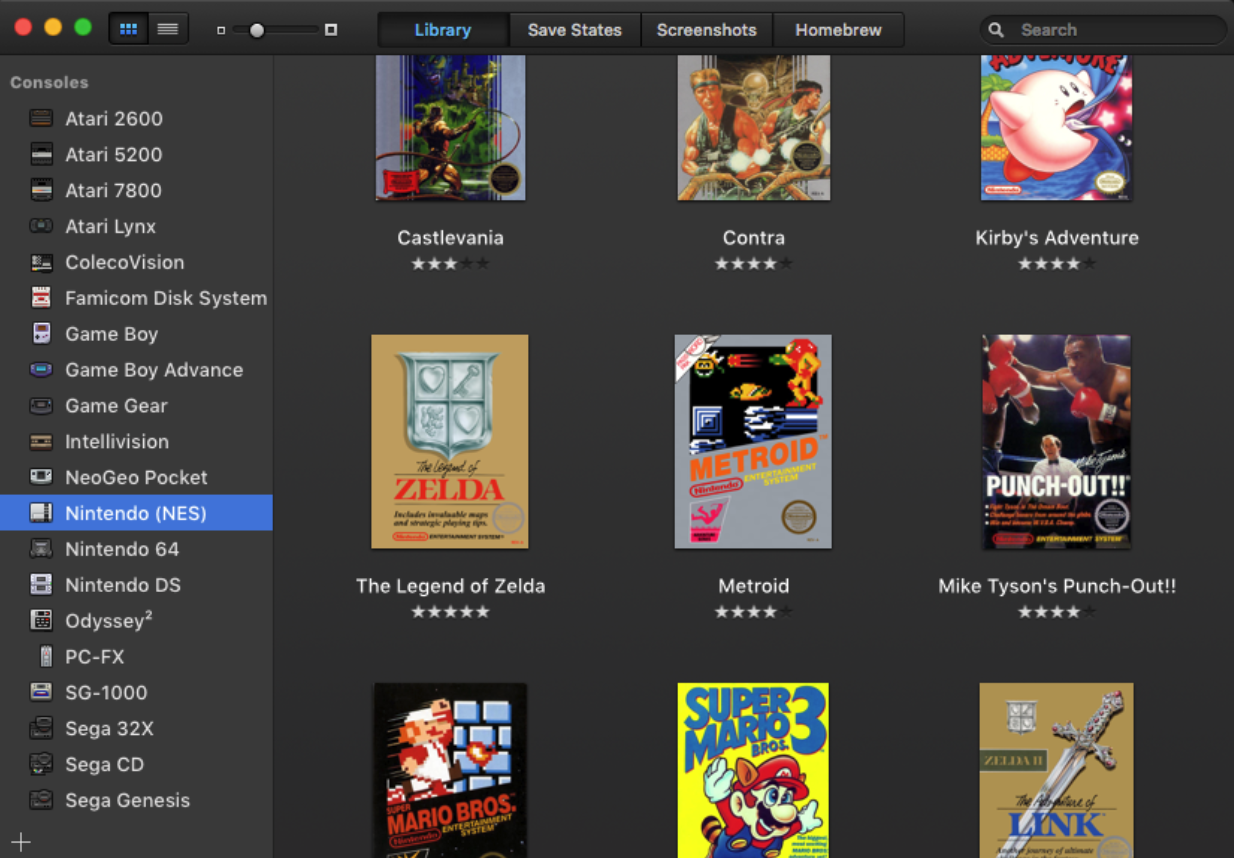Adjust the cover size slider knob
Image resolution: width=1234 pixels, height=858 pixels.
(257, 30)
